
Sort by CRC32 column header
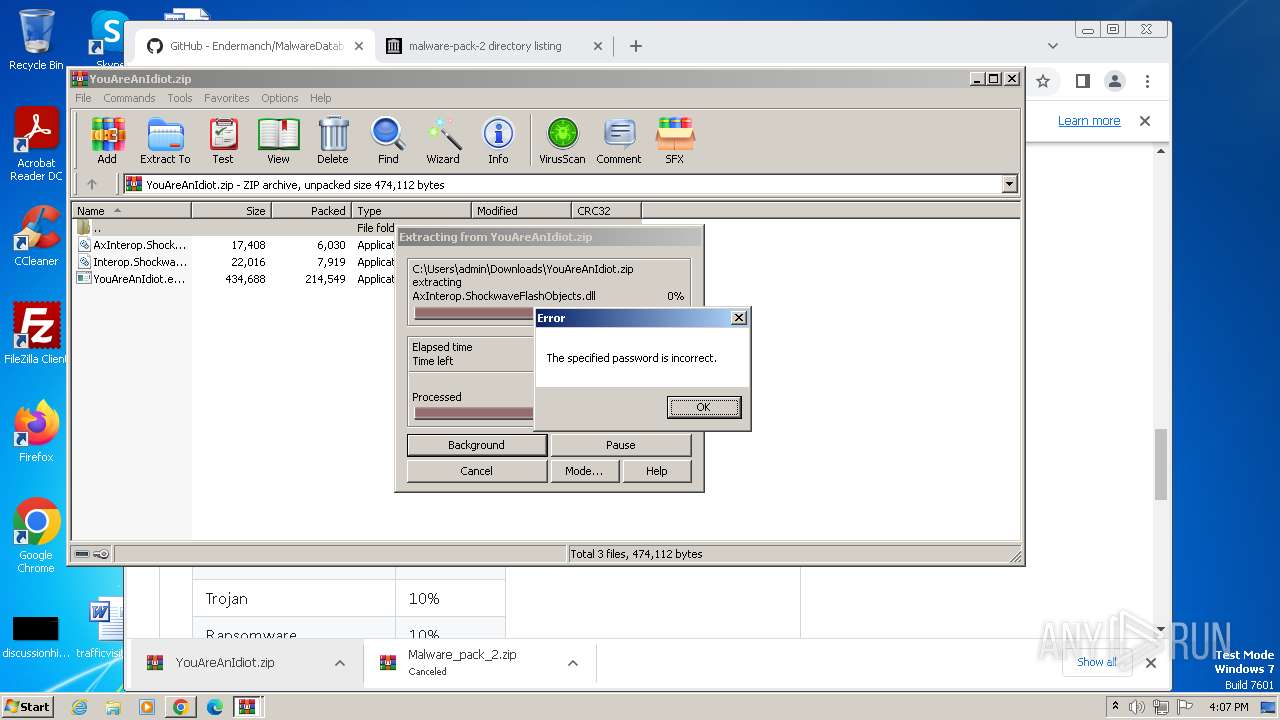(x=606, y=211)
